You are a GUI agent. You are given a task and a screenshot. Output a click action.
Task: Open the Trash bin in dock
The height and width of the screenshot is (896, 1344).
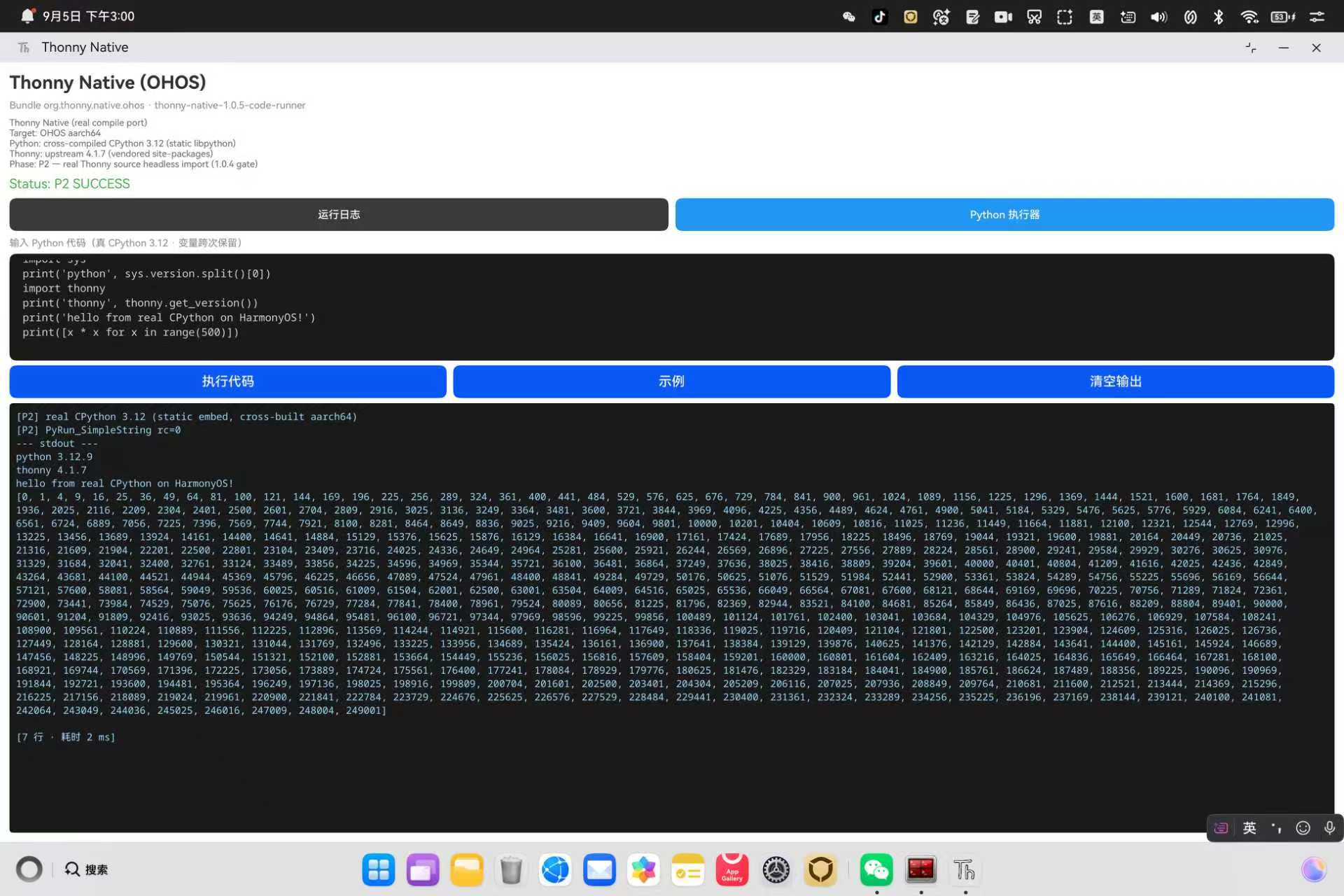click(x=511, y=870)
